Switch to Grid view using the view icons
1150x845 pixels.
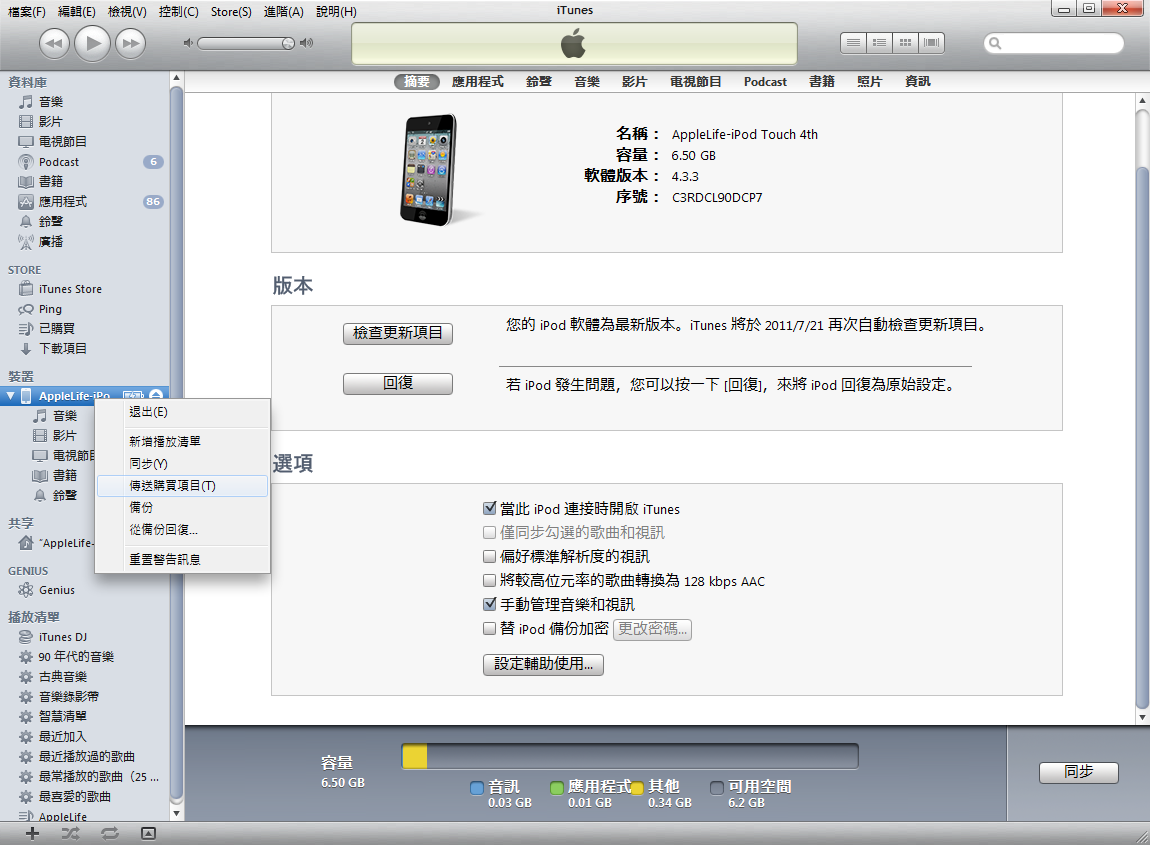[904, 43]
